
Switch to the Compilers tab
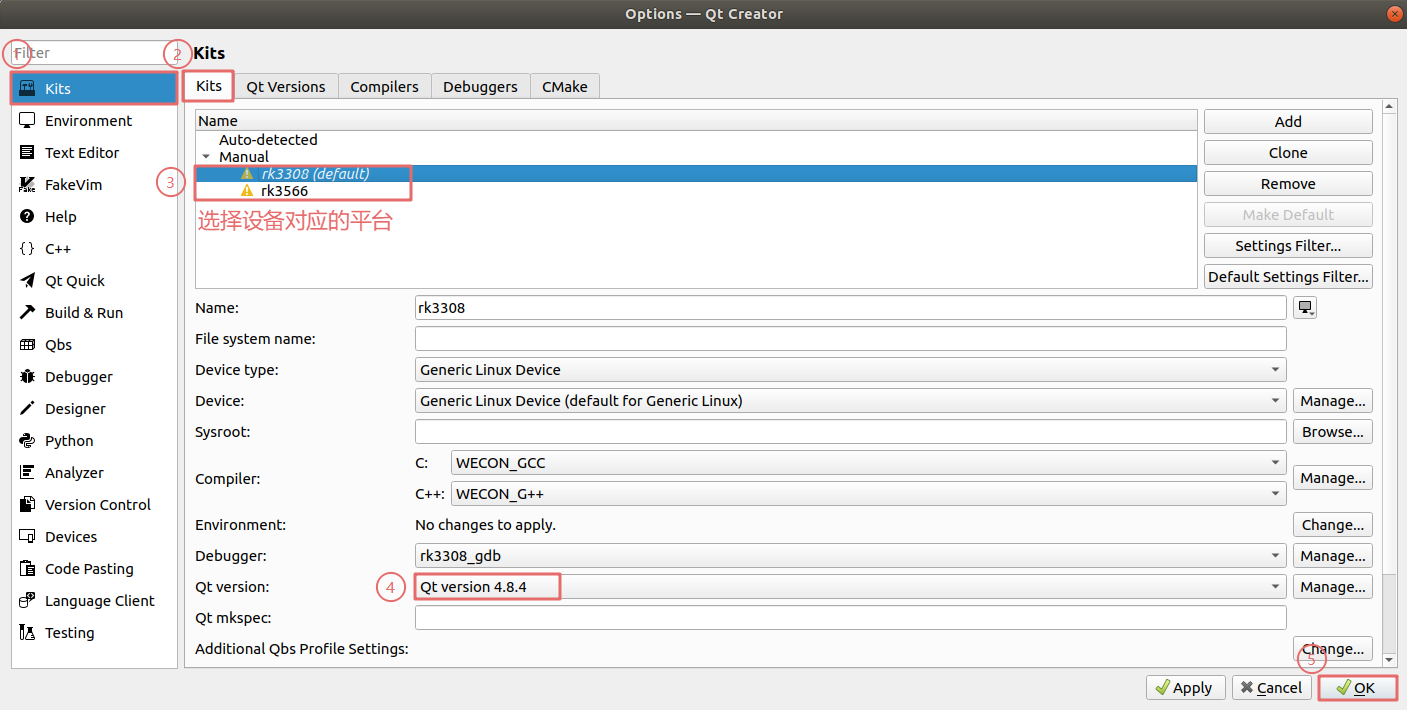pos(384,87)
